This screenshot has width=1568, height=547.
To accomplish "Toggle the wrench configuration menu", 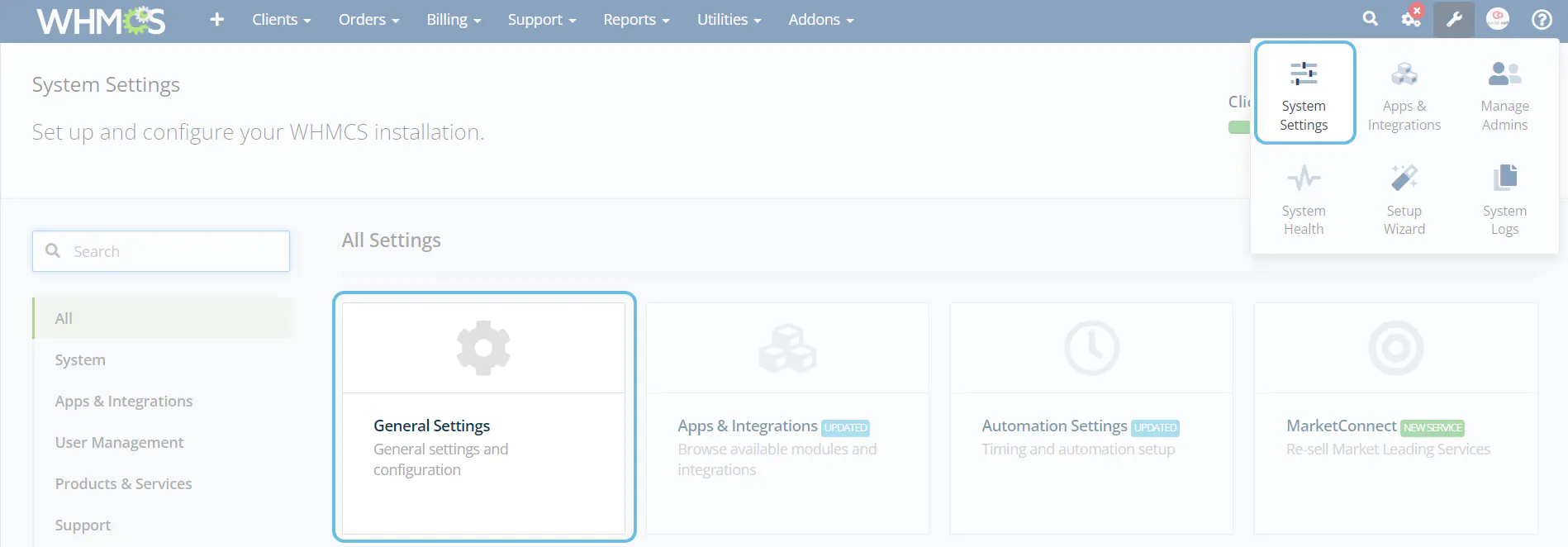I will click(1454, 19).
